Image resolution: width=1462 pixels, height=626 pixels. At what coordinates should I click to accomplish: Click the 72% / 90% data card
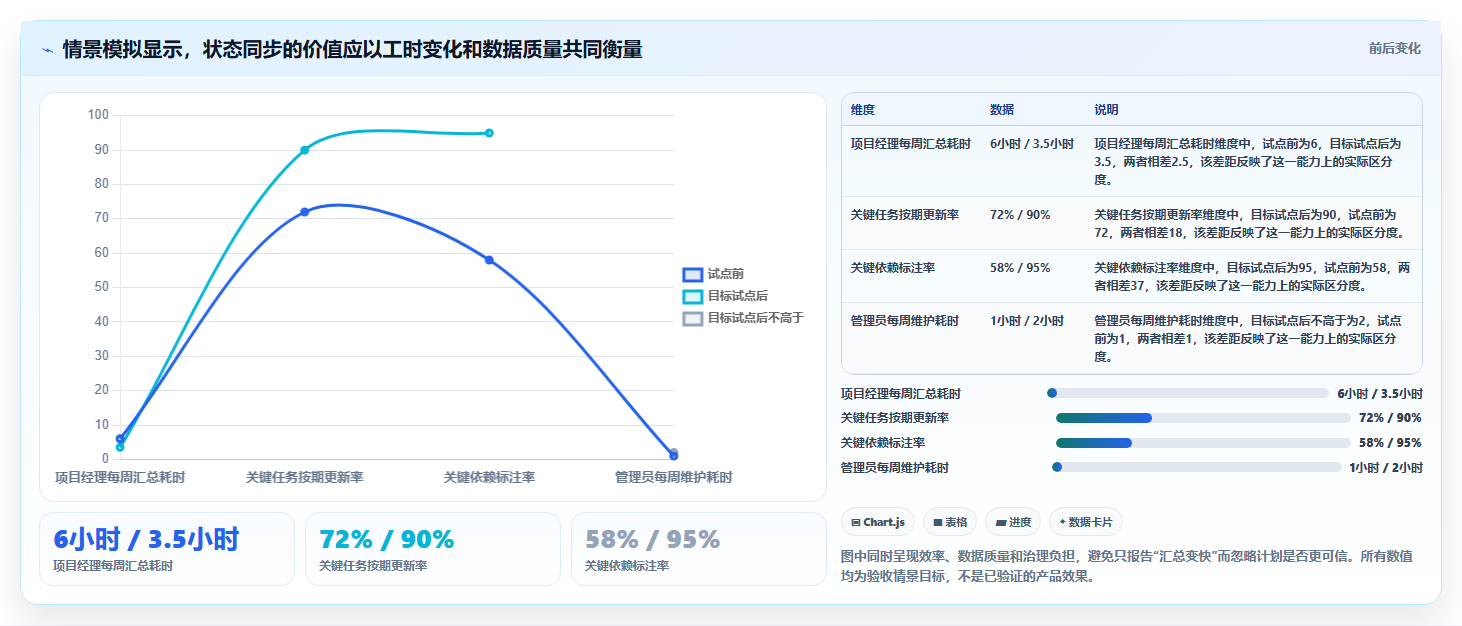(433, 549)
